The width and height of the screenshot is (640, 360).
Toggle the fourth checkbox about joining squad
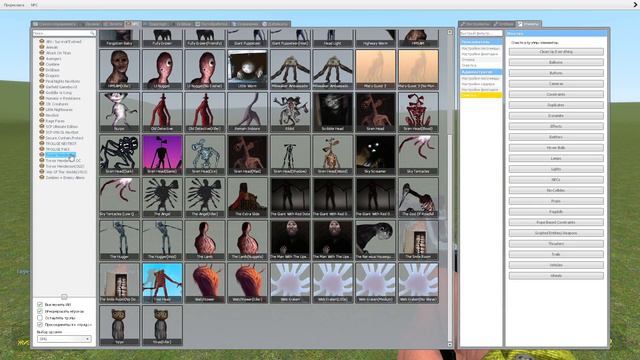coord(40,324)
